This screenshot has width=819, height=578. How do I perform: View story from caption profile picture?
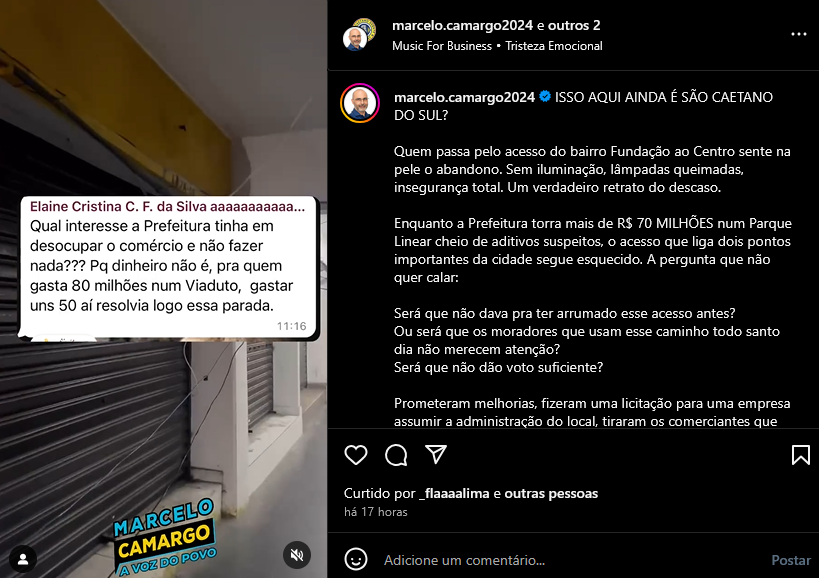coord(360,103)
